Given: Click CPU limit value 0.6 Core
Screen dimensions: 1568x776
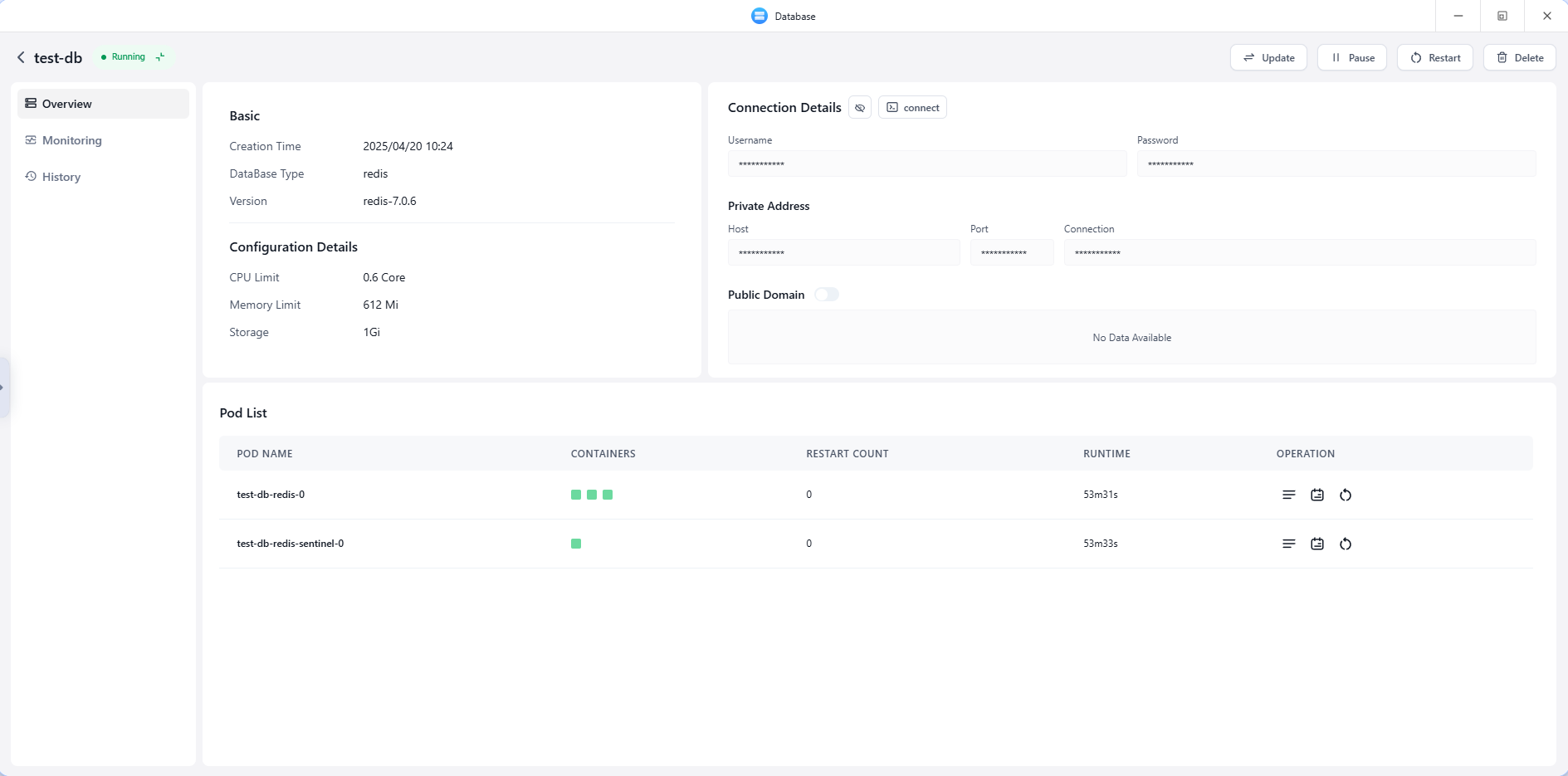Looking at the screenshot, I should [x=384, y=277].
